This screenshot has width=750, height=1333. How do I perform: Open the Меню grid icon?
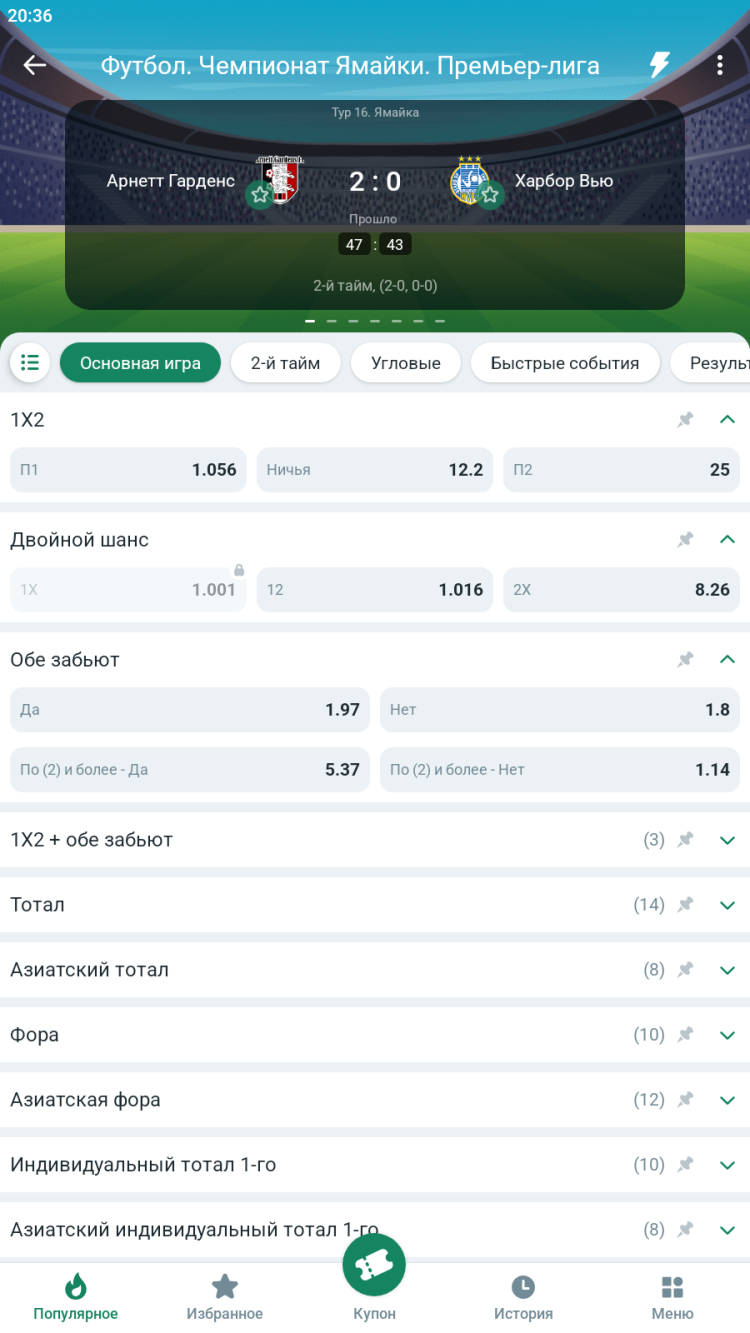[672, 1297]
